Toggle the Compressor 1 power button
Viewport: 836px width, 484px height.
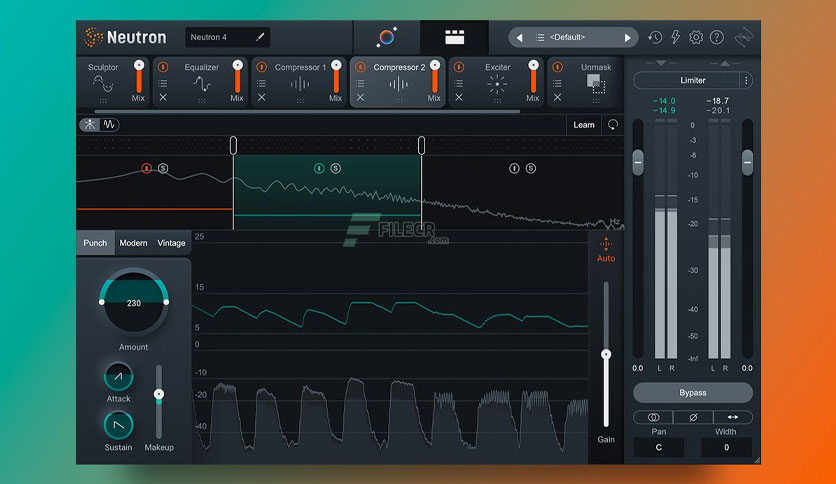pyautogui.click(x=261, y=67)
